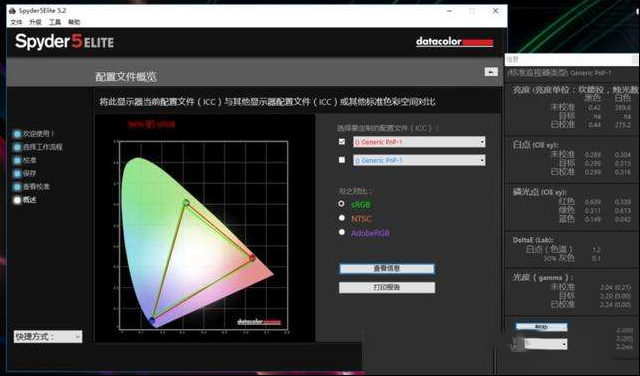The image size is (640, 376).
Task: Select the 概述 step icon in sidebar
Action: (17, 200)
